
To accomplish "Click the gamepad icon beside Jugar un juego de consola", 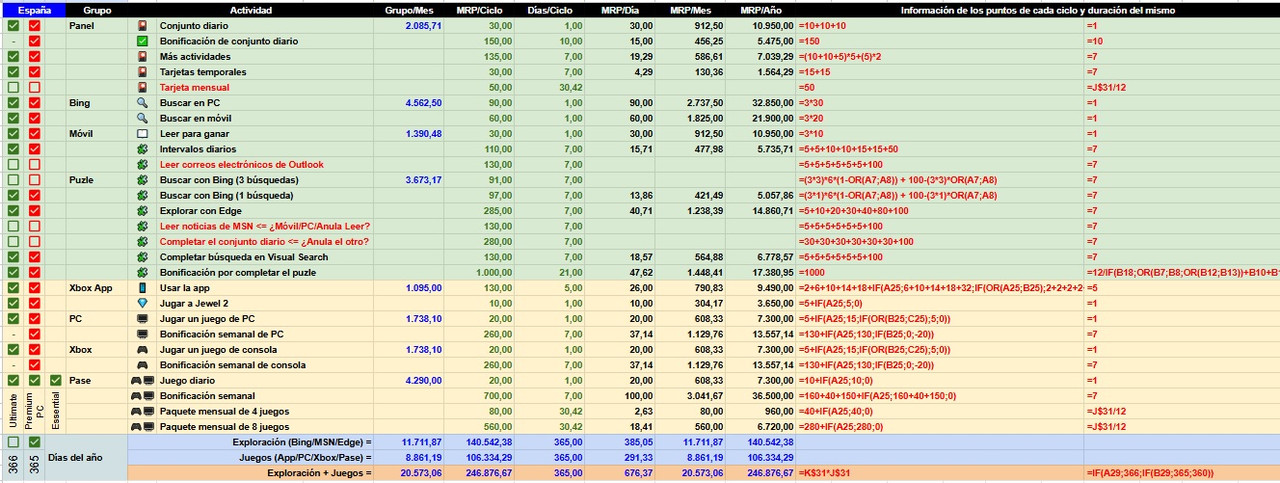I will tap(142, 350).
